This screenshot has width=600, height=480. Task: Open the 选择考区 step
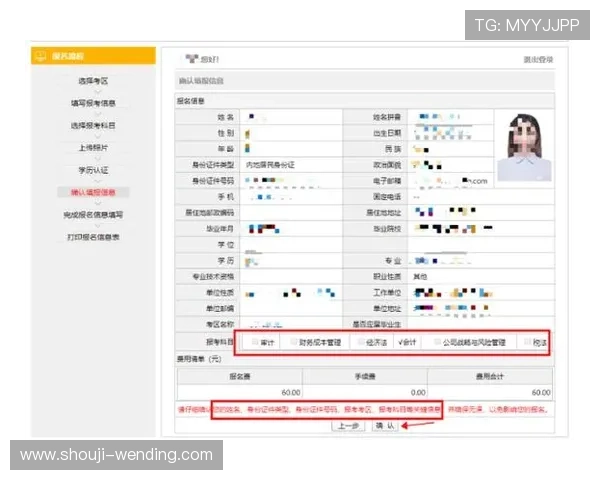93,81
